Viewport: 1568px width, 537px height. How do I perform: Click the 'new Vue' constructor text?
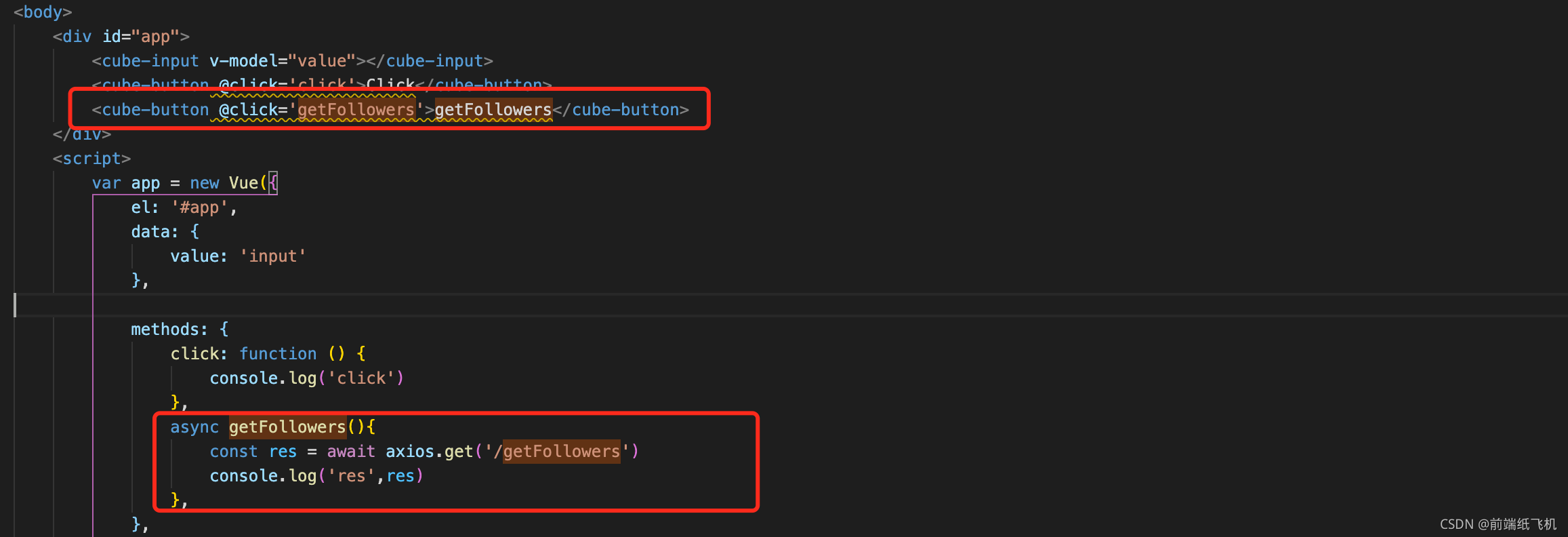tap(224, 183)
